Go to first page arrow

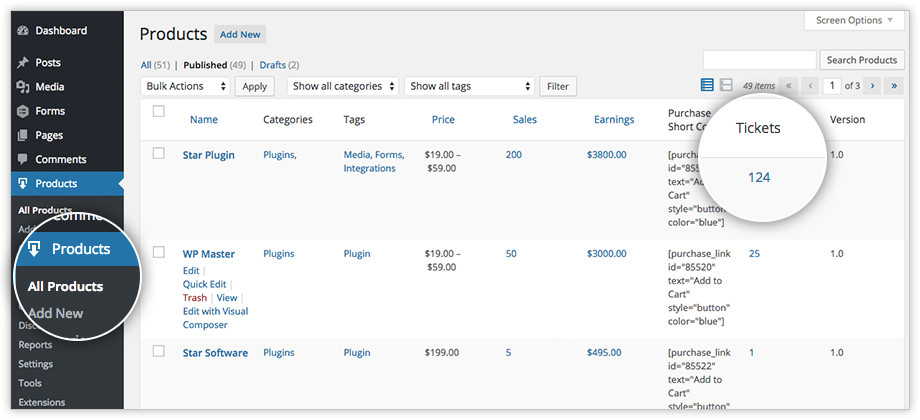[789, 86]
